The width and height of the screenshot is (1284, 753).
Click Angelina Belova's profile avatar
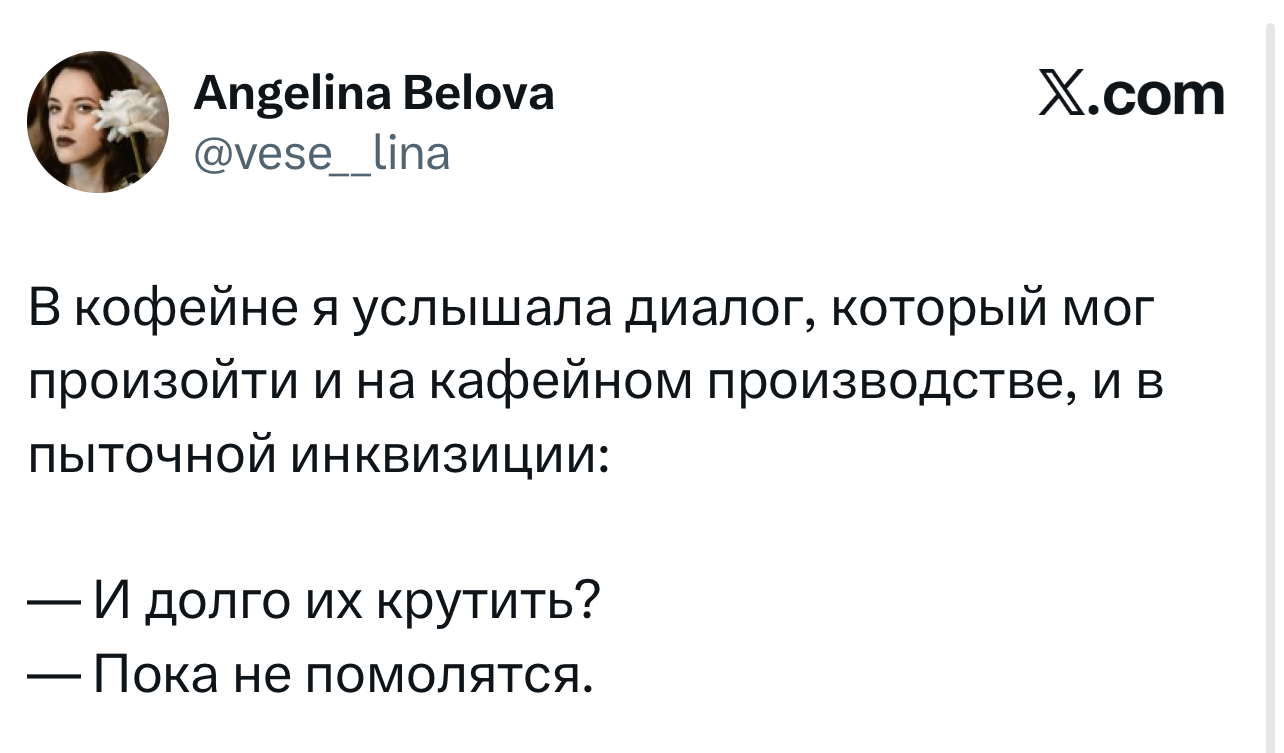pos(97,122)
